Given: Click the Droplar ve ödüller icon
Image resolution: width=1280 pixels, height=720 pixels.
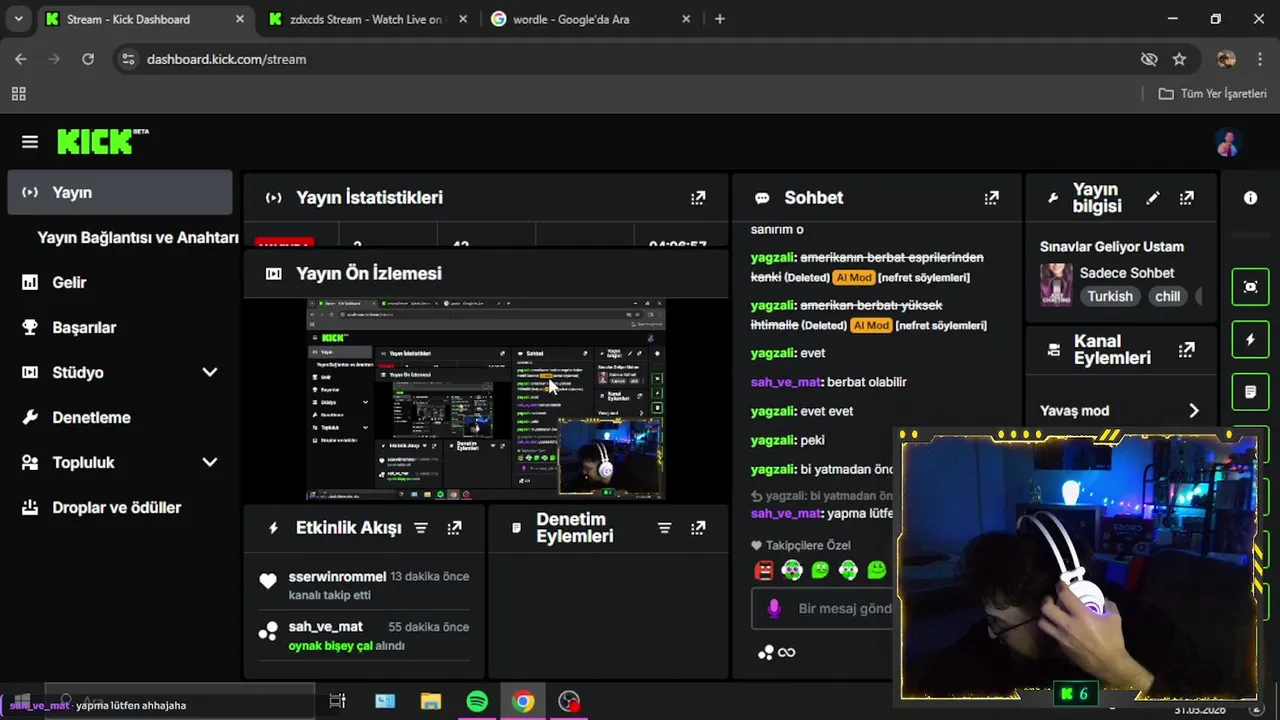Looking at the screenshot, I should click(x=30, y=508).
